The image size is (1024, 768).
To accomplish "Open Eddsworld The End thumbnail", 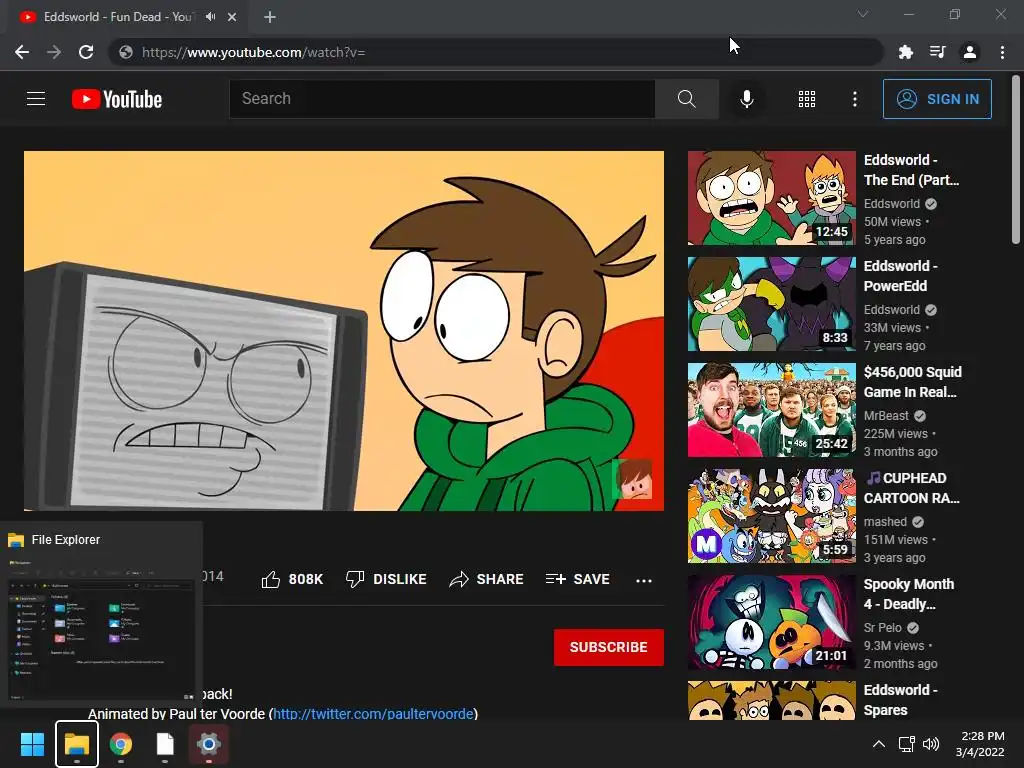I will click(771, 198).
